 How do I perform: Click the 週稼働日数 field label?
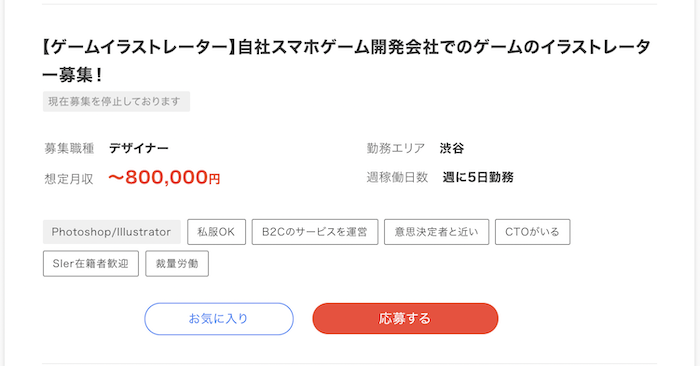click(397, 177)
